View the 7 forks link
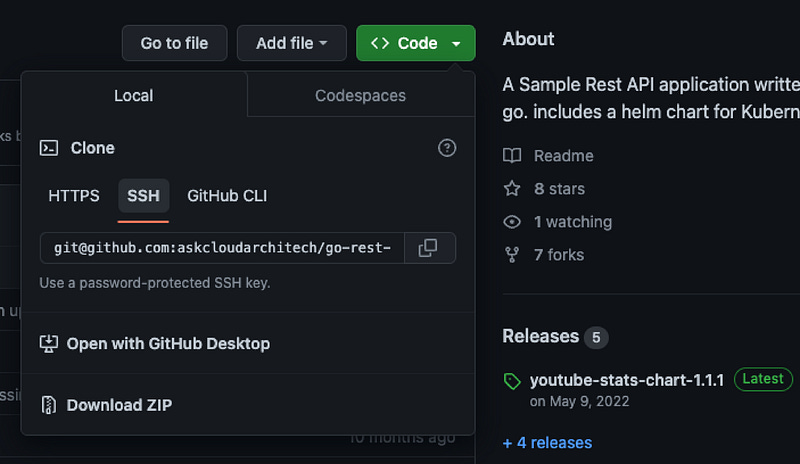Screen dimensions: 800x464 tap(559, 255)
